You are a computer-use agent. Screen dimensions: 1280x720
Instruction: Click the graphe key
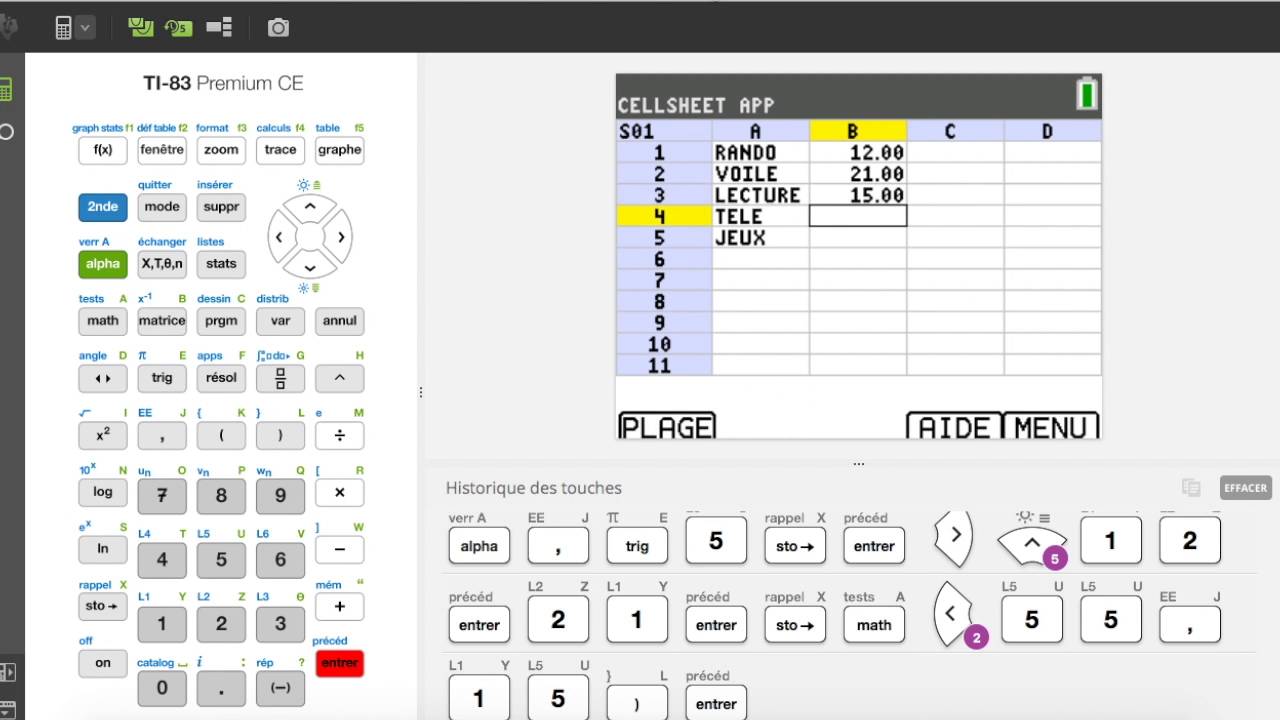click(x=340, y=150)
